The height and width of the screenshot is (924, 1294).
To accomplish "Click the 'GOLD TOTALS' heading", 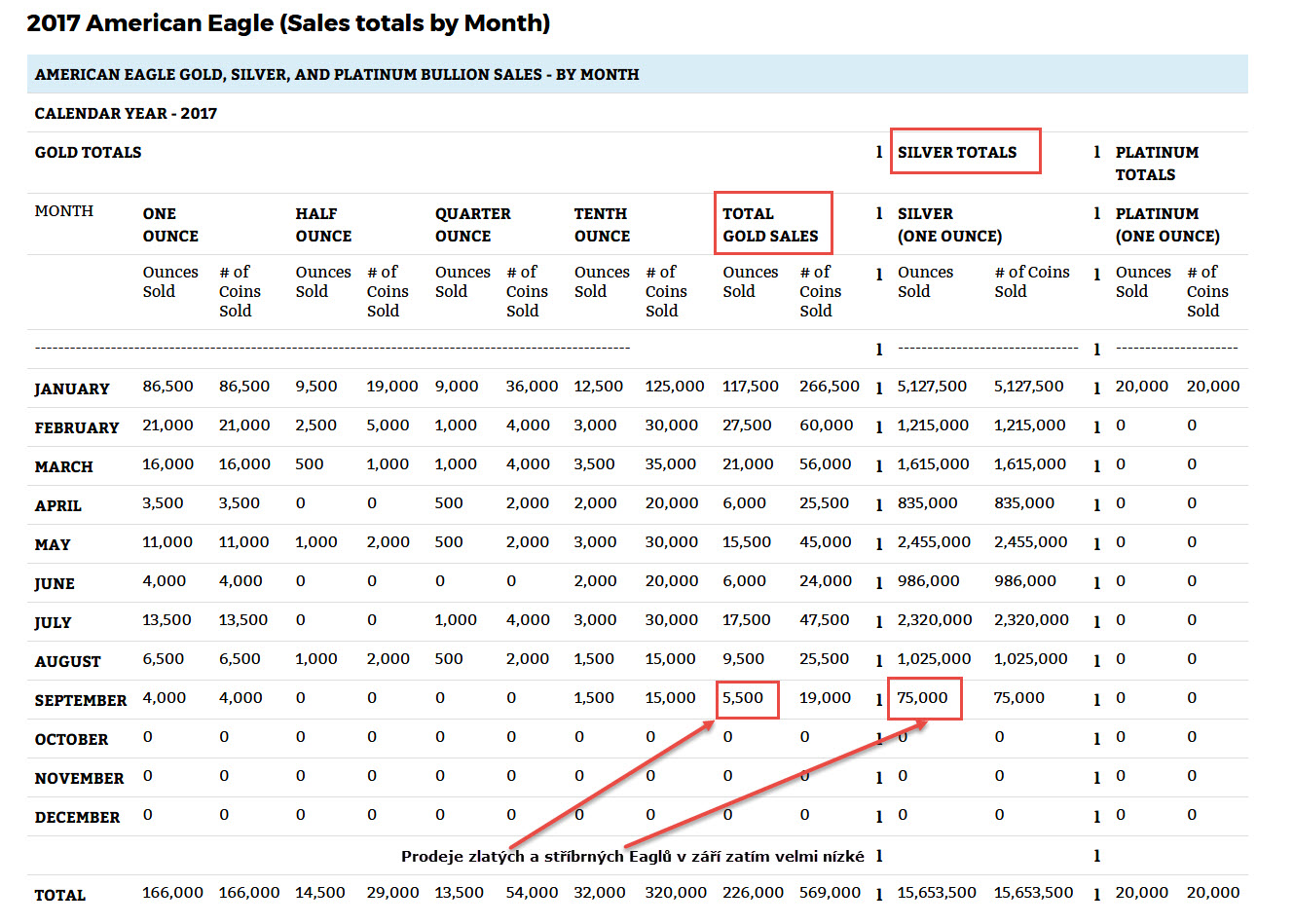I will coord(88,152).
